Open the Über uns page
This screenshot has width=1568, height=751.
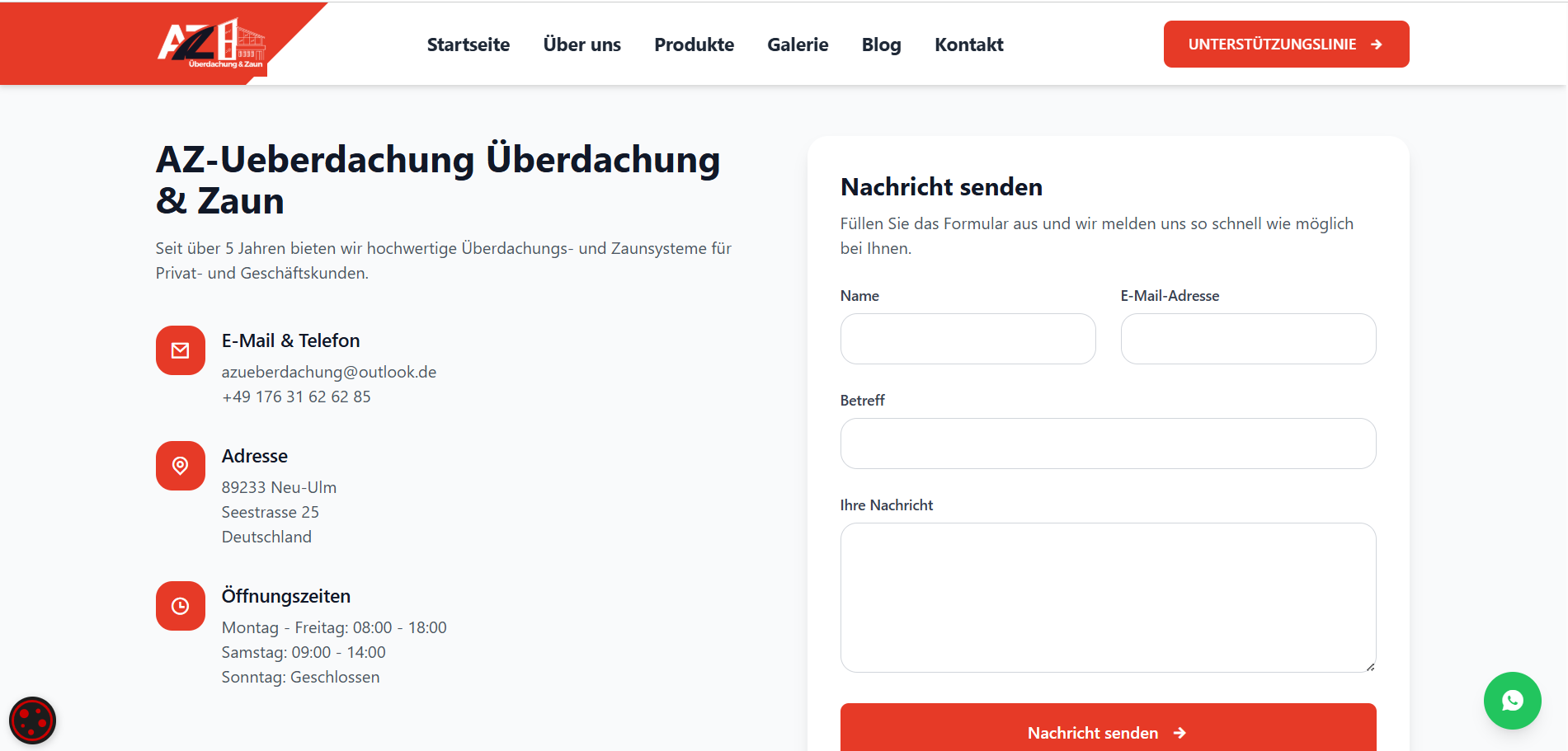tap(582, 45)
